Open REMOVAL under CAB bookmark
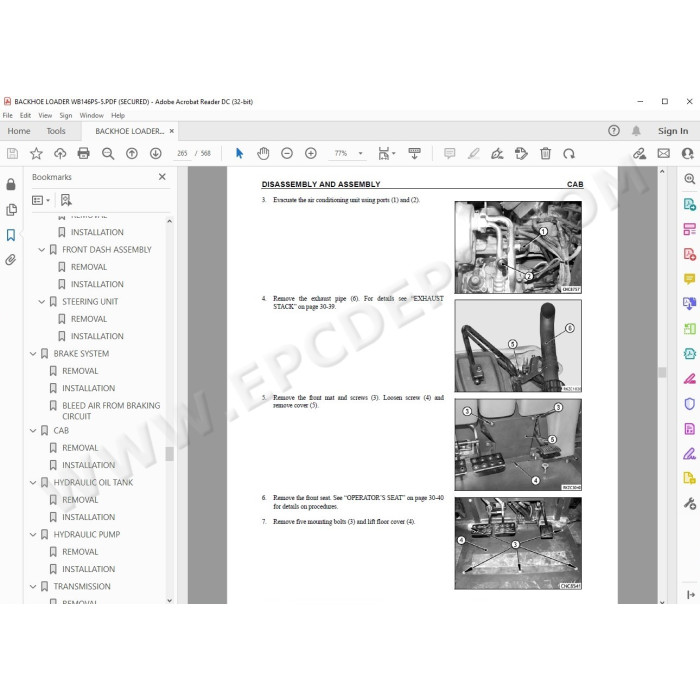700x700 pixels. click(80, 448)
